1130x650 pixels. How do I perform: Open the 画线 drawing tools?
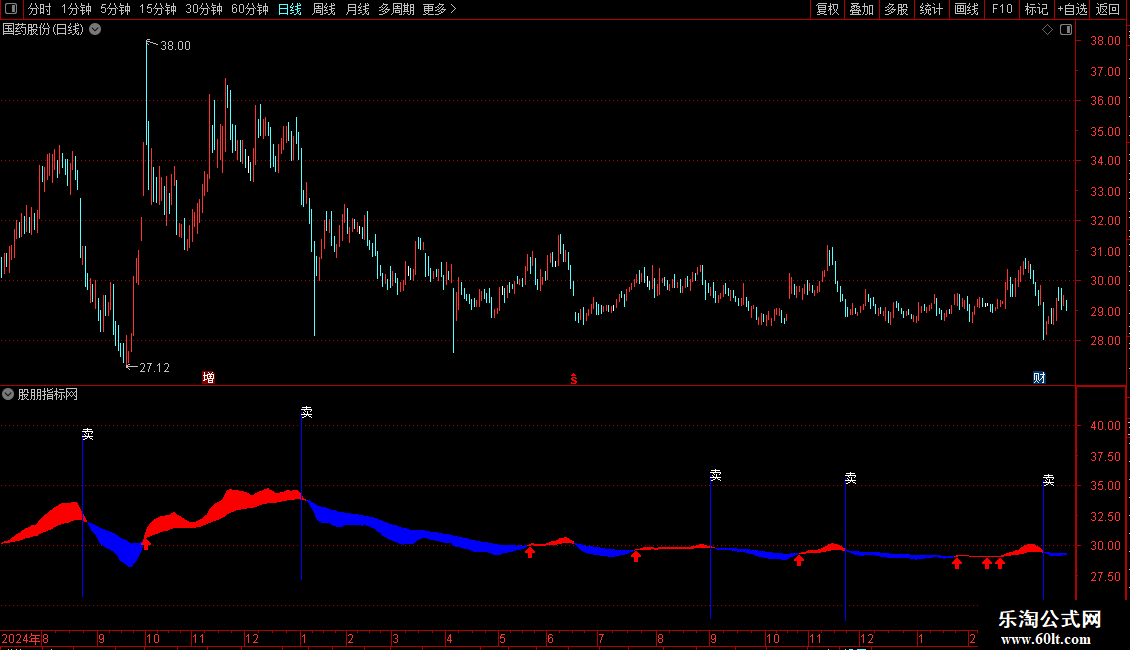[966, 9]
